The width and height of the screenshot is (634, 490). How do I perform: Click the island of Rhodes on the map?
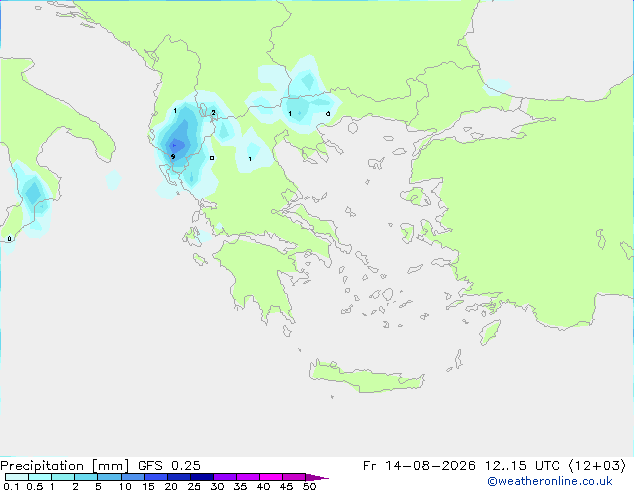click(x=490, y=332)
